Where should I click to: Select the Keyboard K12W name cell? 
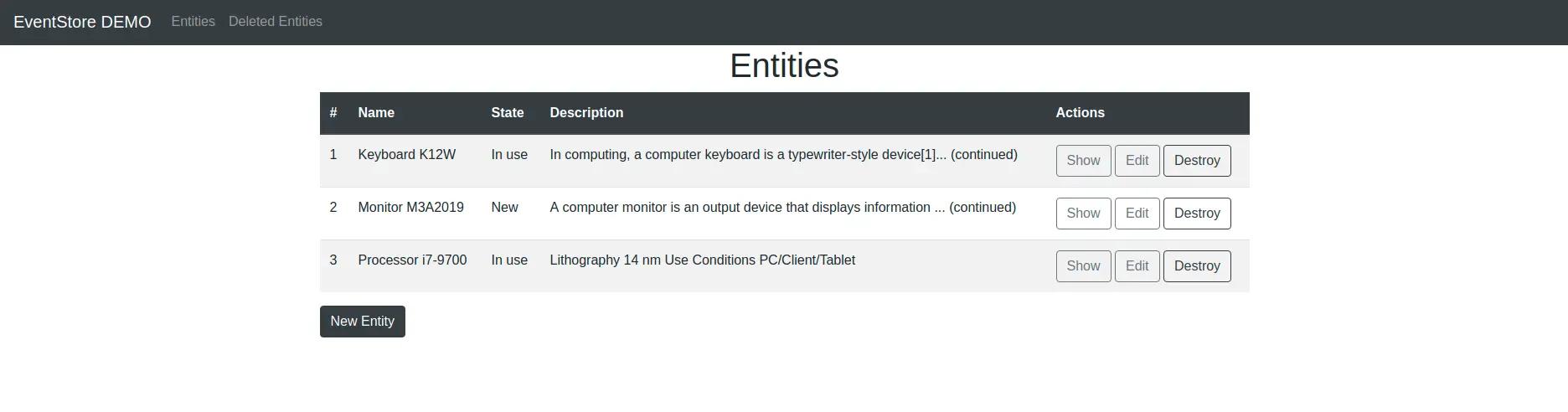click(x=406, y=155)
